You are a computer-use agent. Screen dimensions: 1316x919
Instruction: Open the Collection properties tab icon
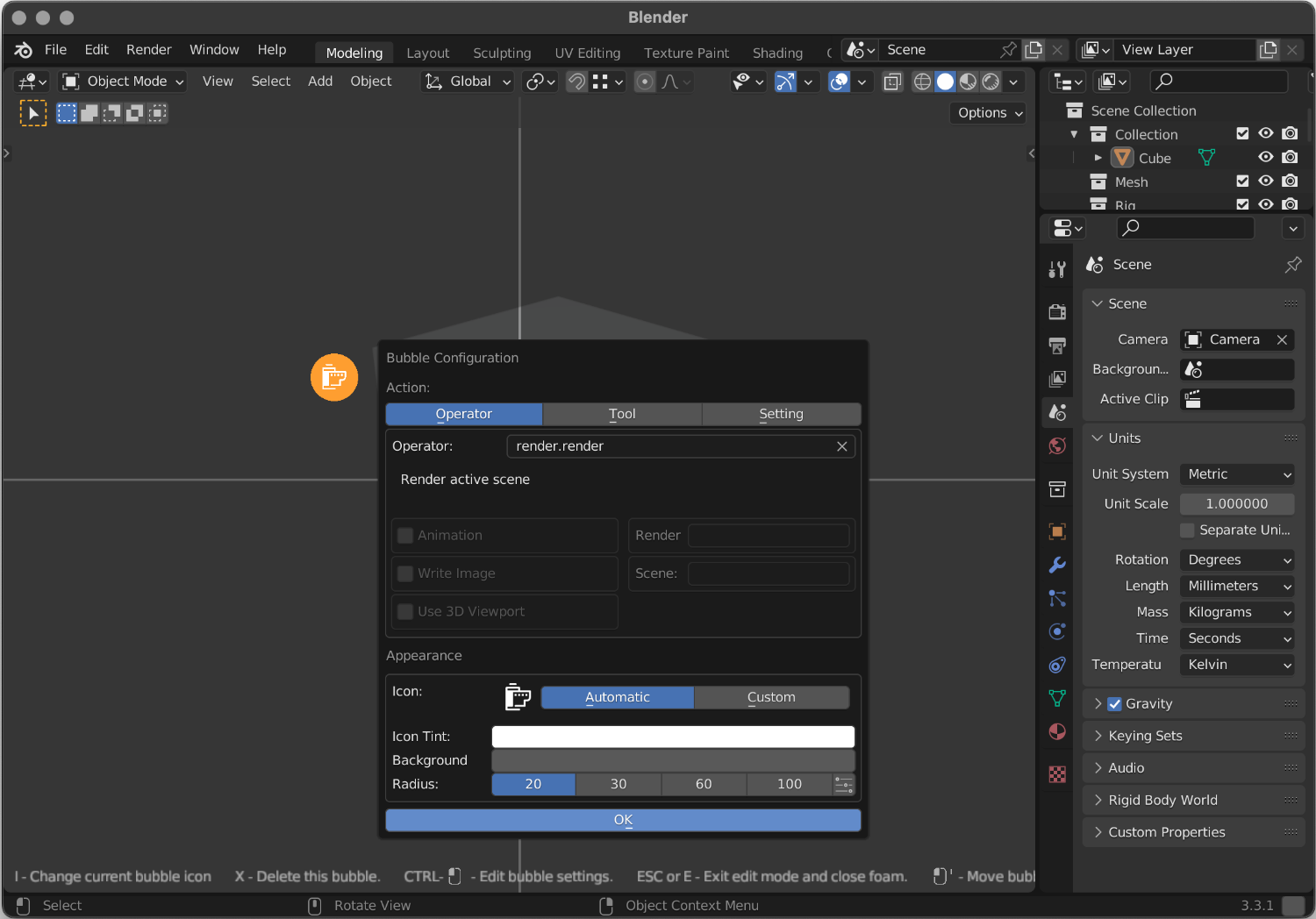coord(1057,489)
